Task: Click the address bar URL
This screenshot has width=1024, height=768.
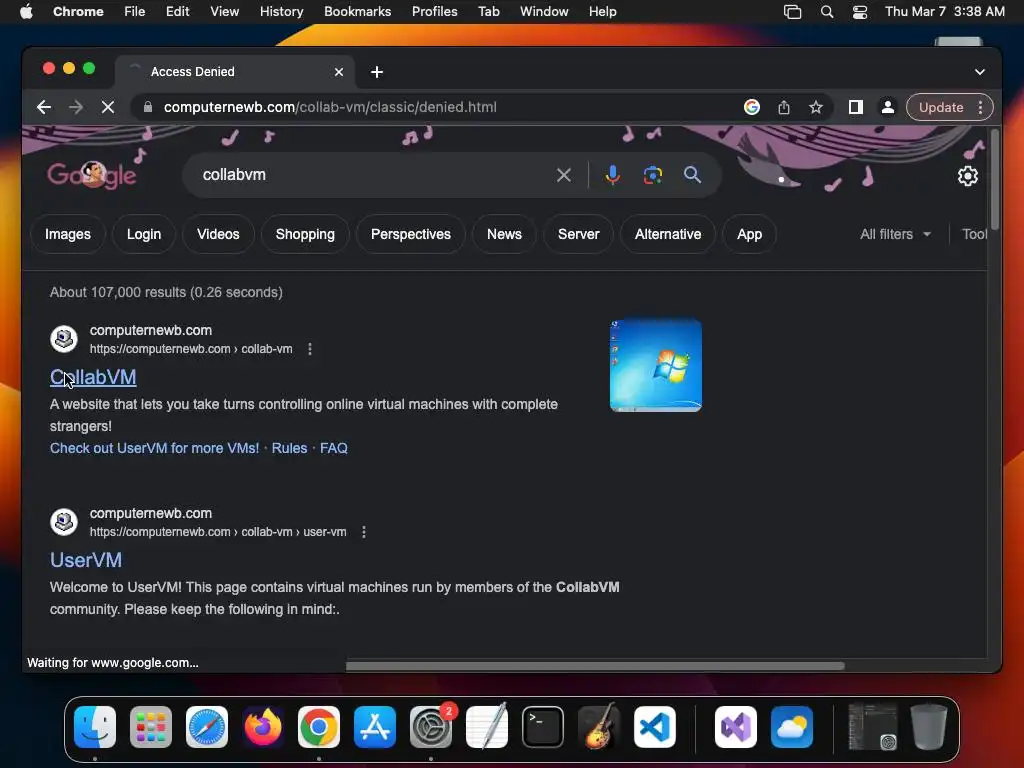Action: [x=330, y=107]
